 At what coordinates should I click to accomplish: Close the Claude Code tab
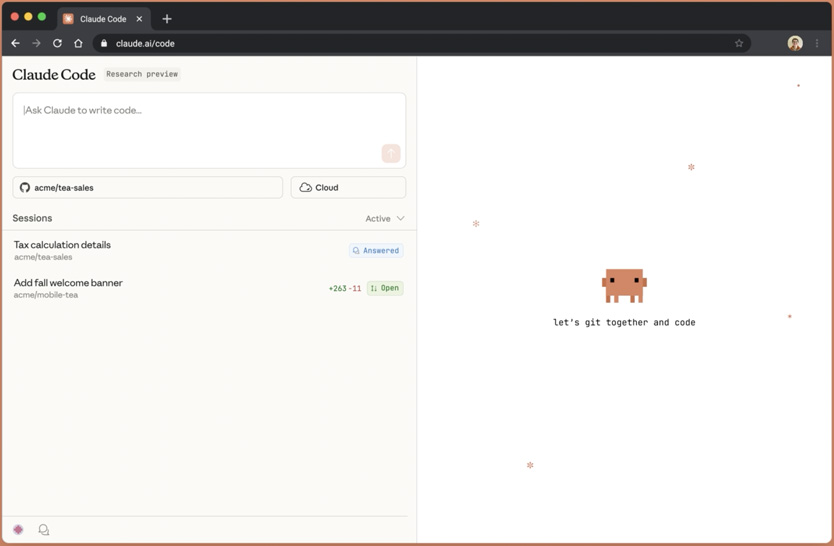coord(139,19)
